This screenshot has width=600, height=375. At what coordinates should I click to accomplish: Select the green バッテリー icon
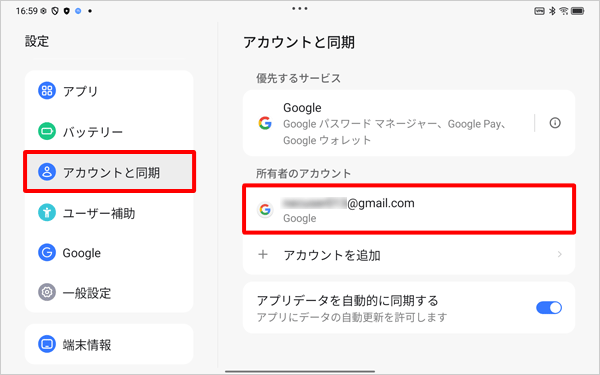point(47,131)
